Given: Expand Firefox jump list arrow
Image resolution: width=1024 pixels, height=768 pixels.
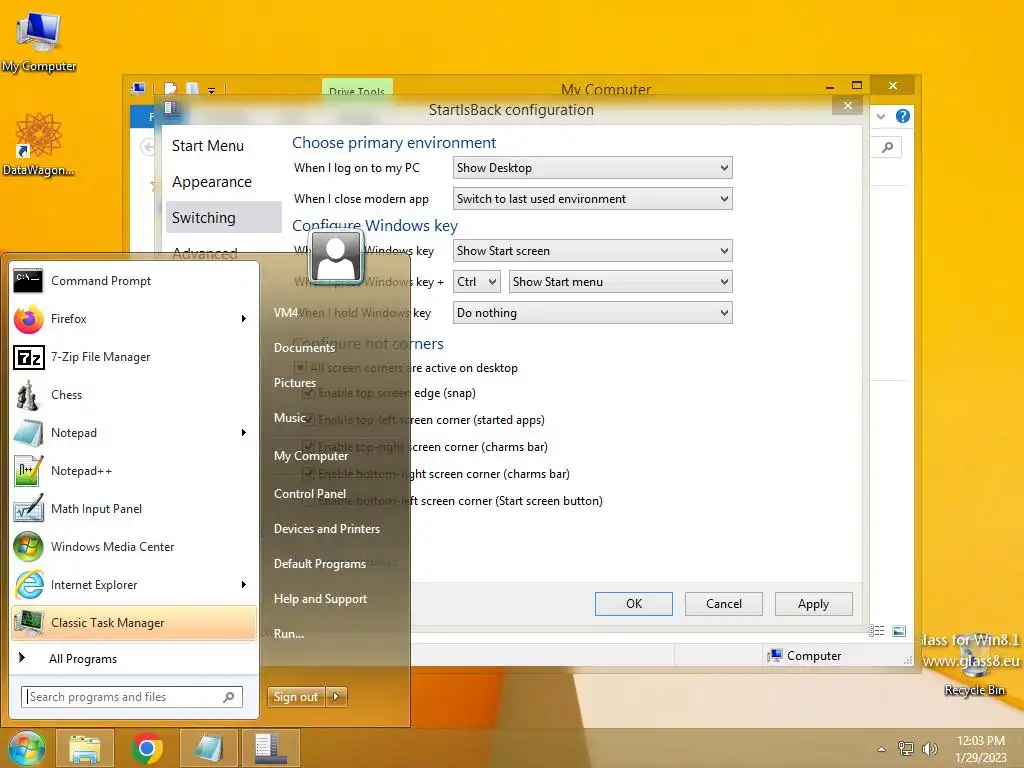Looking at the screenshot, I should coord(244,319).
